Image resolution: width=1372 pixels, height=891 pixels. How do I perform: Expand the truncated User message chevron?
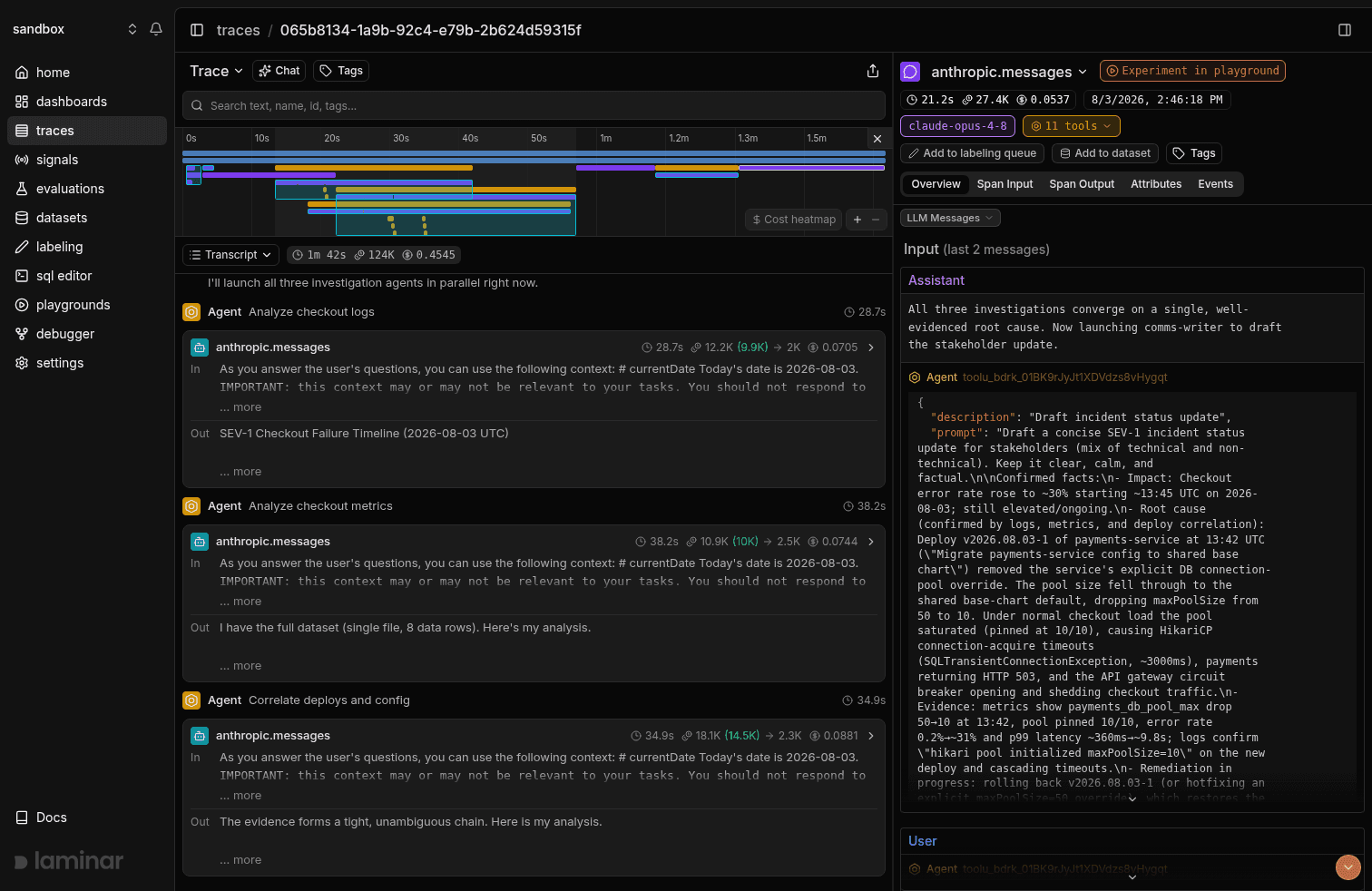tap(1132, 877)
